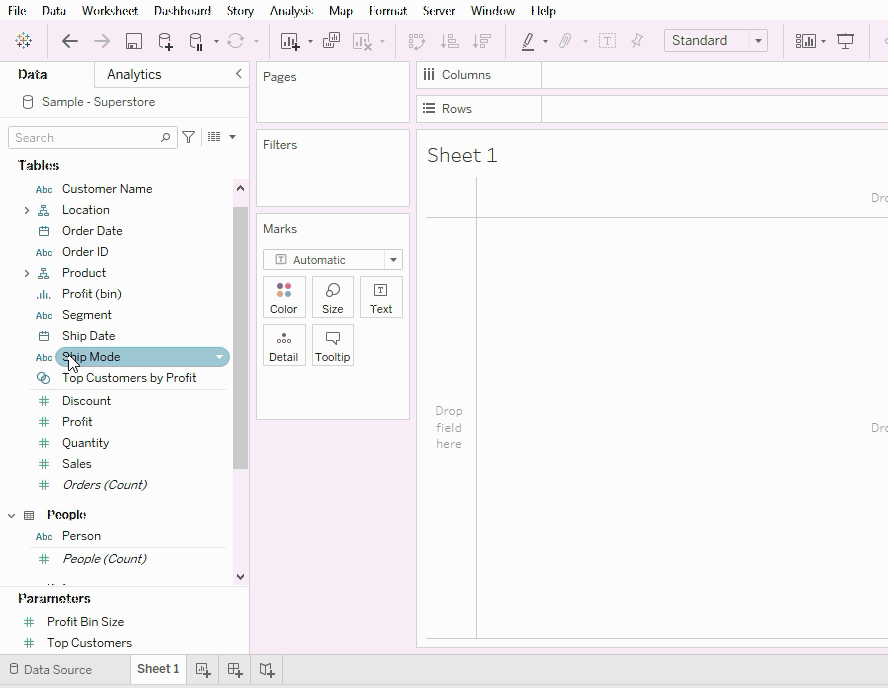This screenshot has height=688, width=894.
Task: Open the Show/hide cards dropdown arrow
Action: click(823, 42)
